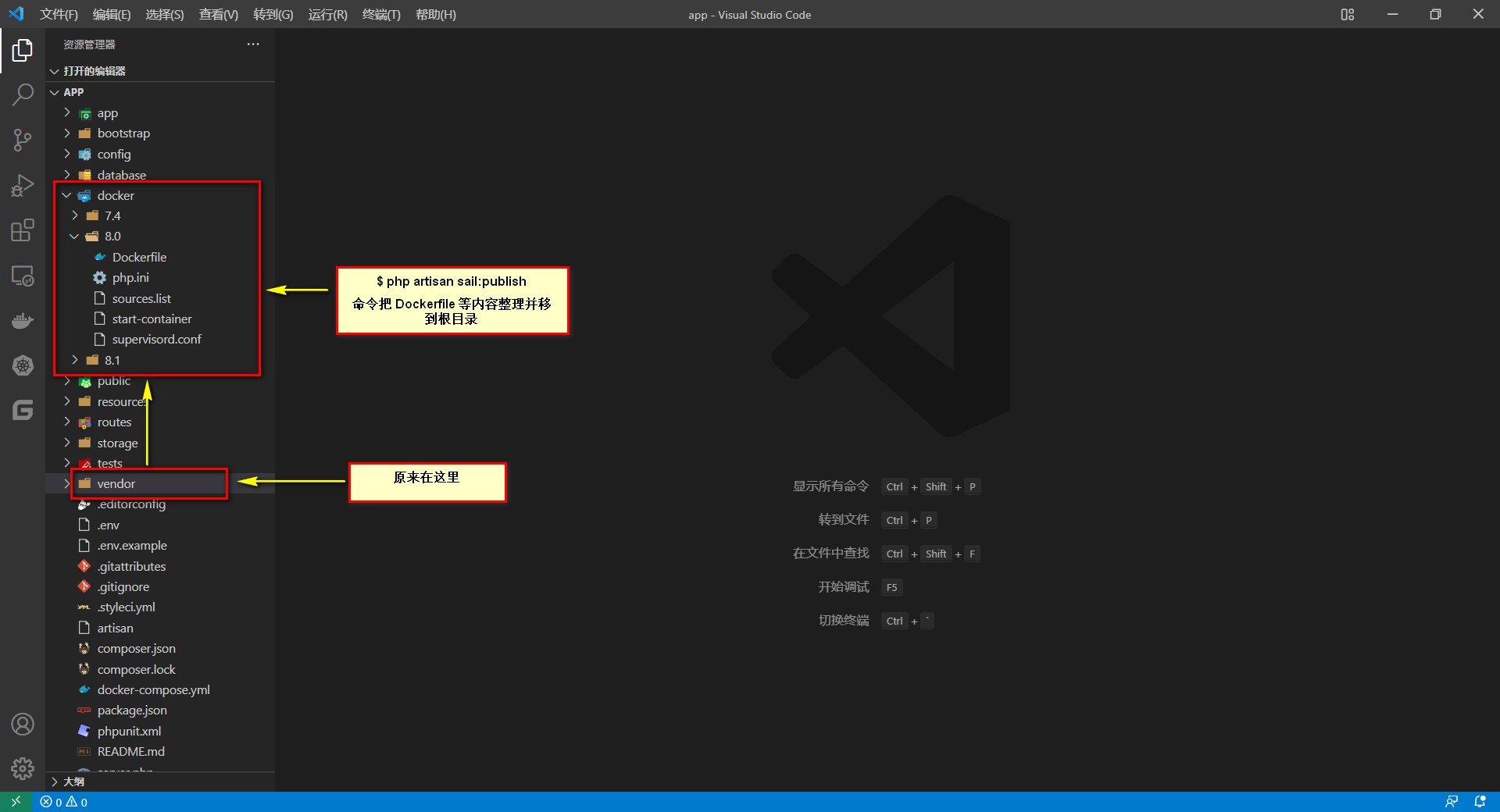Open the .gitattributes file

(x=160, y=566)
